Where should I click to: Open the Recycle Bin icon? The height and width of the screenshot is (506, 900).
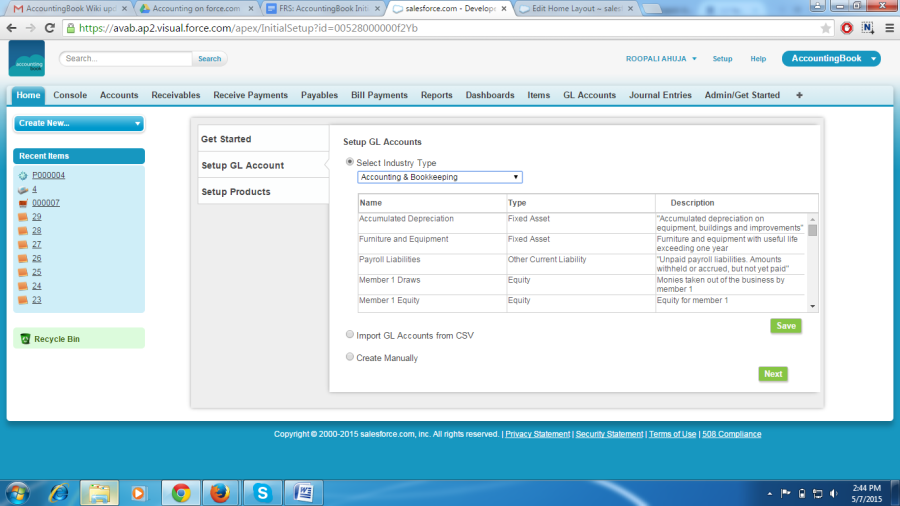coord(25,339)
